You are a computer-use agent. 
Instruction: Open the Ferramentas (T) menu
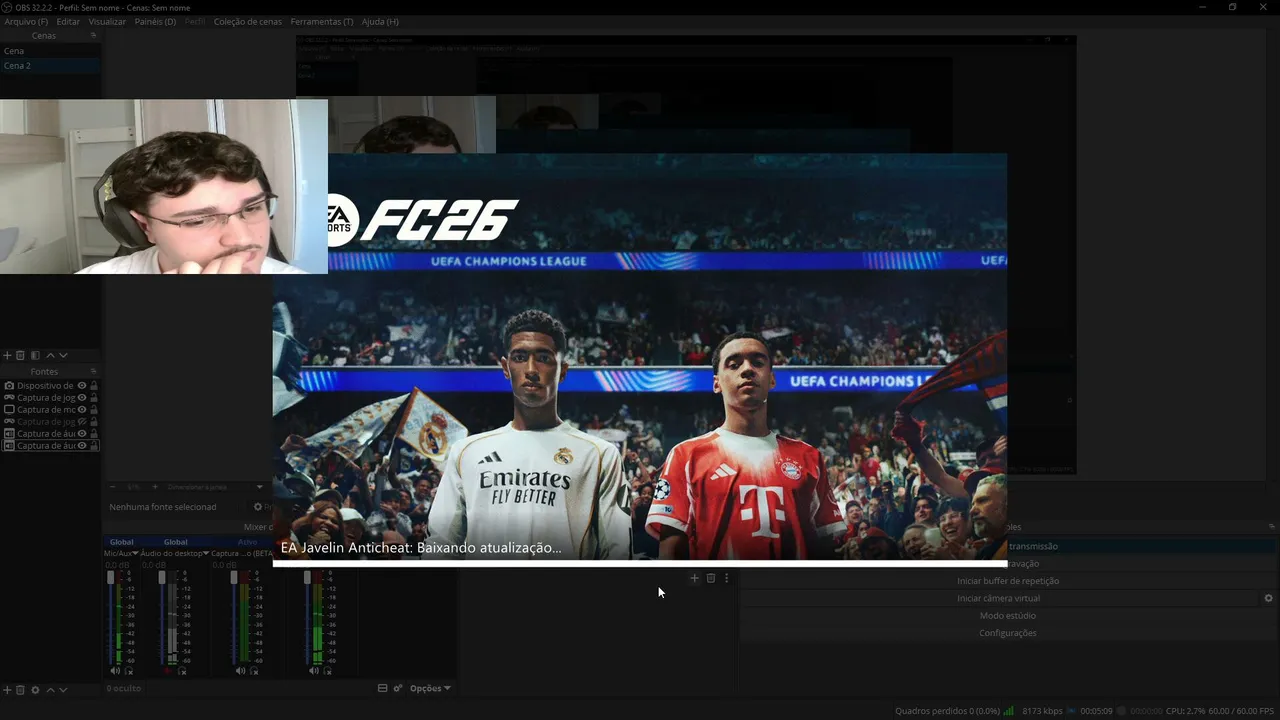(322, 21)
